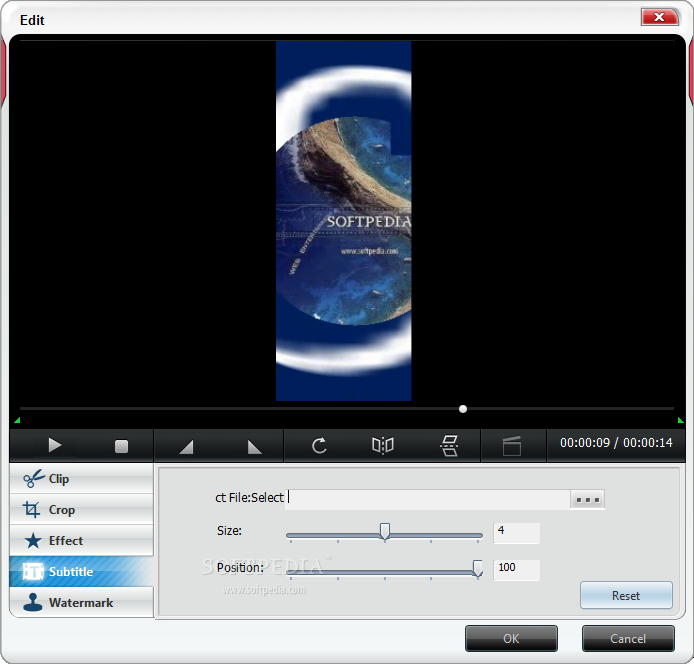Click the video preview frame

343,221
